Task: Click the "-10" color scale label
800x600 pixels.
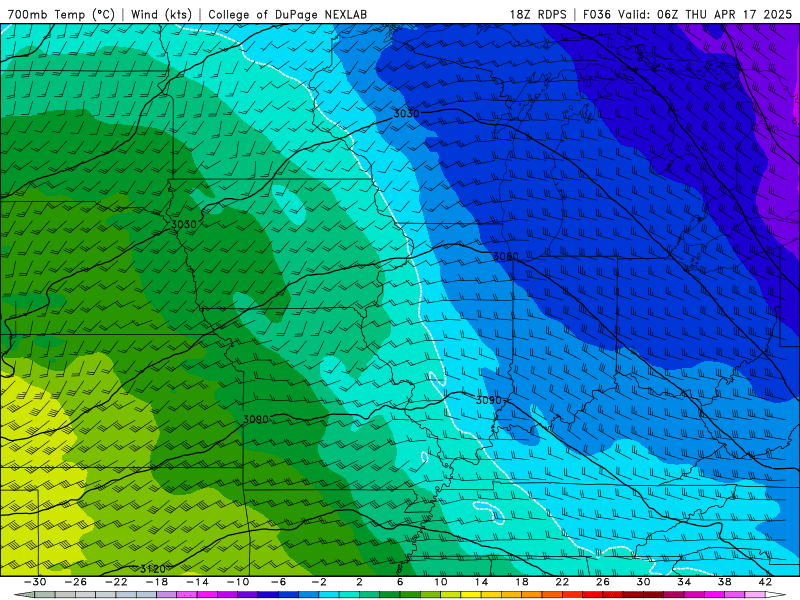Action: click(x=238, y=582)
